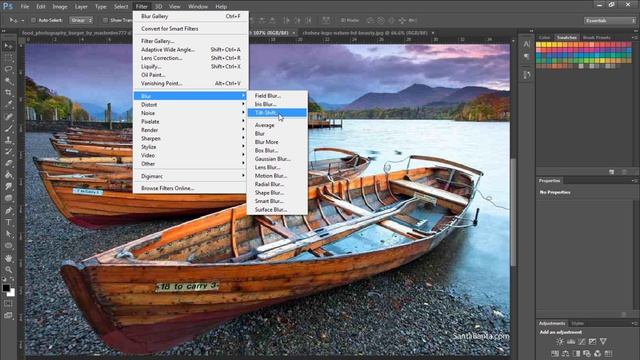The image size is (640, 360).
Task: Open the Essentials workspace dropdown
Action: click(610, 20)
